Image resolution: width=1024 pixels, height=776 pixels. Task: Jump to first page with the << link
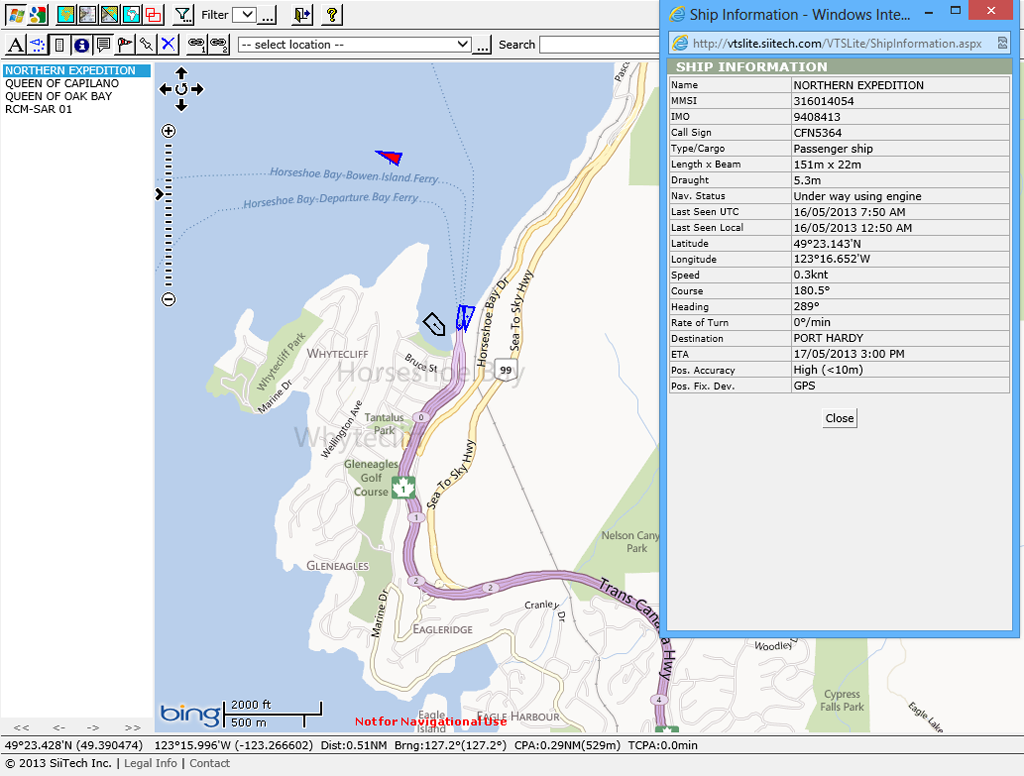pos(22,727)
